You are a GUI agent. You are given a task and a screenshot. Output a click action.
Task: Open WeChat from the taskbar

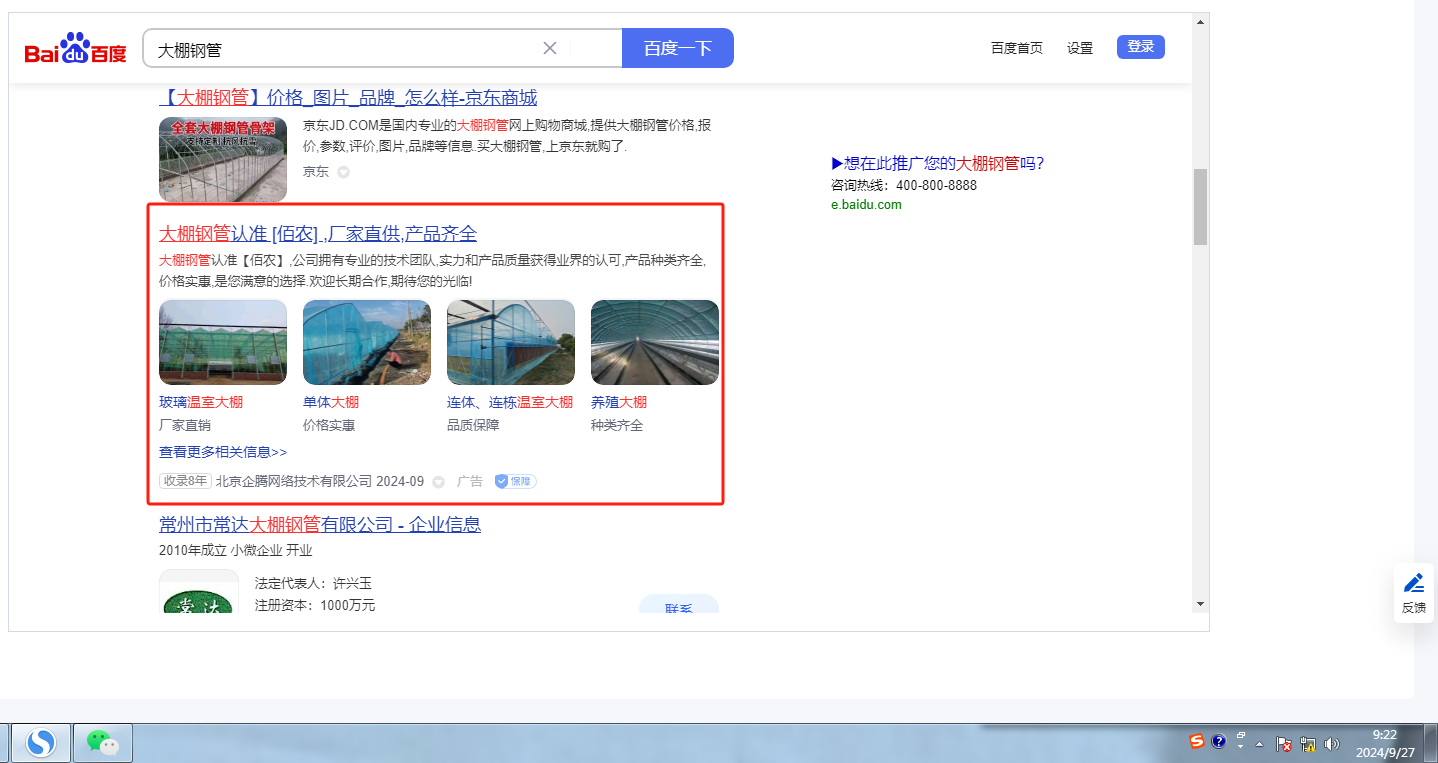point(102,742)
